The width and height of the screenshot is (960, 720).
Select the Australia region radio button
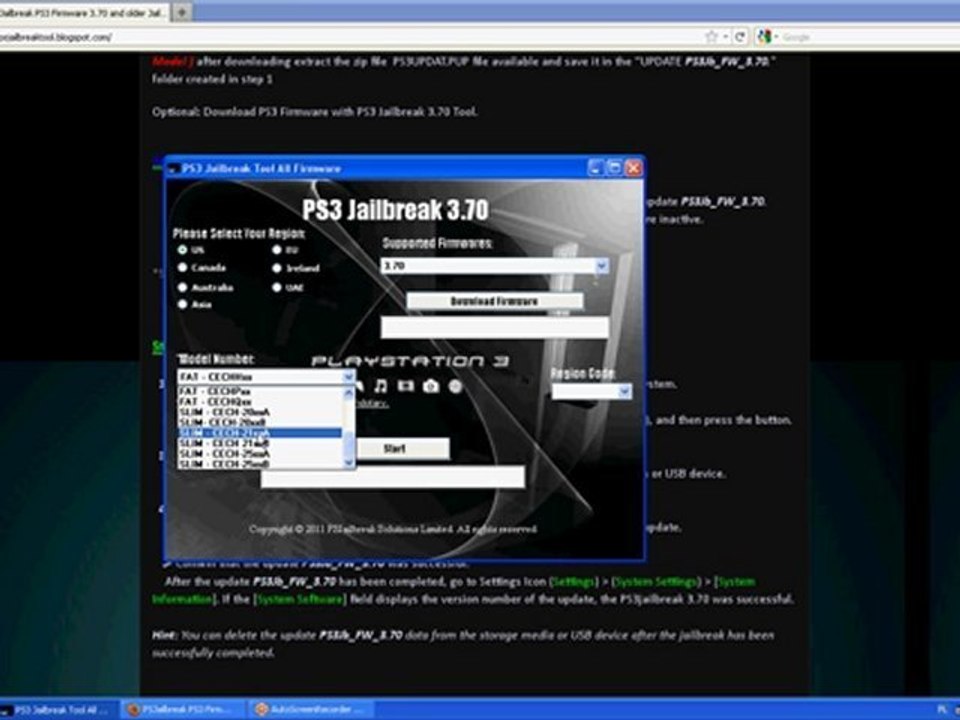(x=182, y=287)
